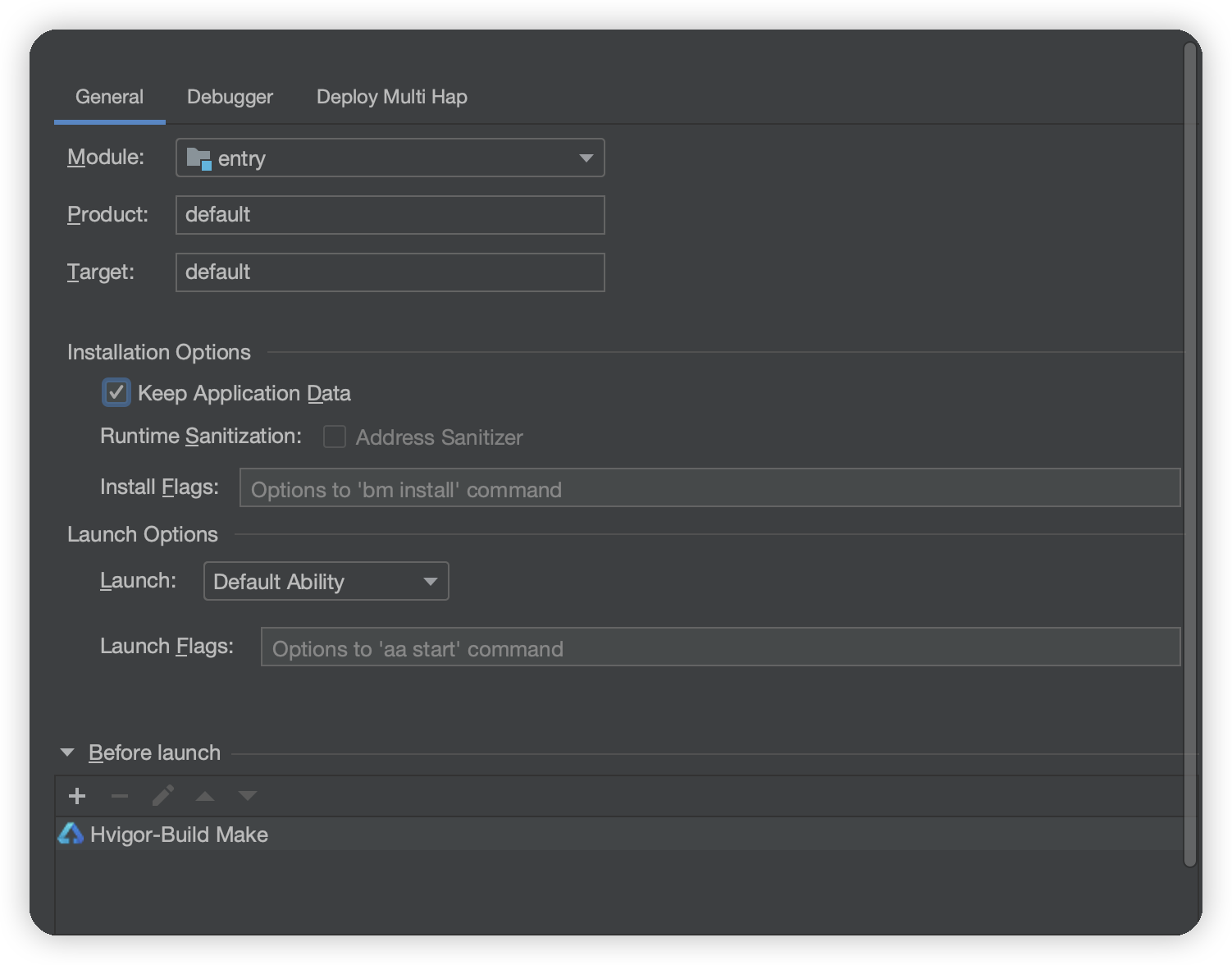Click the Hvigor-Build Make task icon
The image size is (1232, 965).
tap(71, 834)
